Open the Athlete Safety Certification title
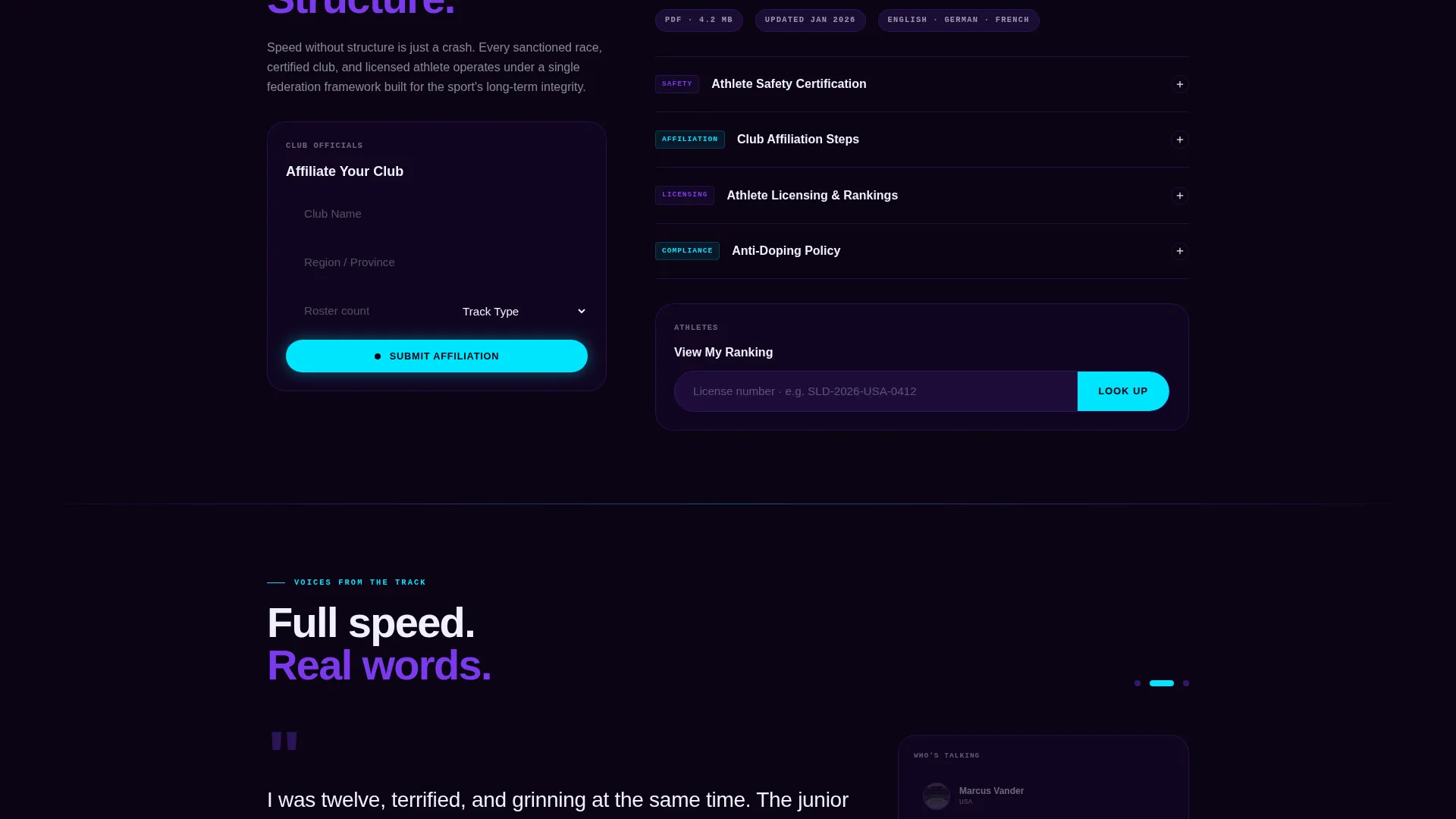The width and height of the screenshot is (1456, 819). (789, 84)
